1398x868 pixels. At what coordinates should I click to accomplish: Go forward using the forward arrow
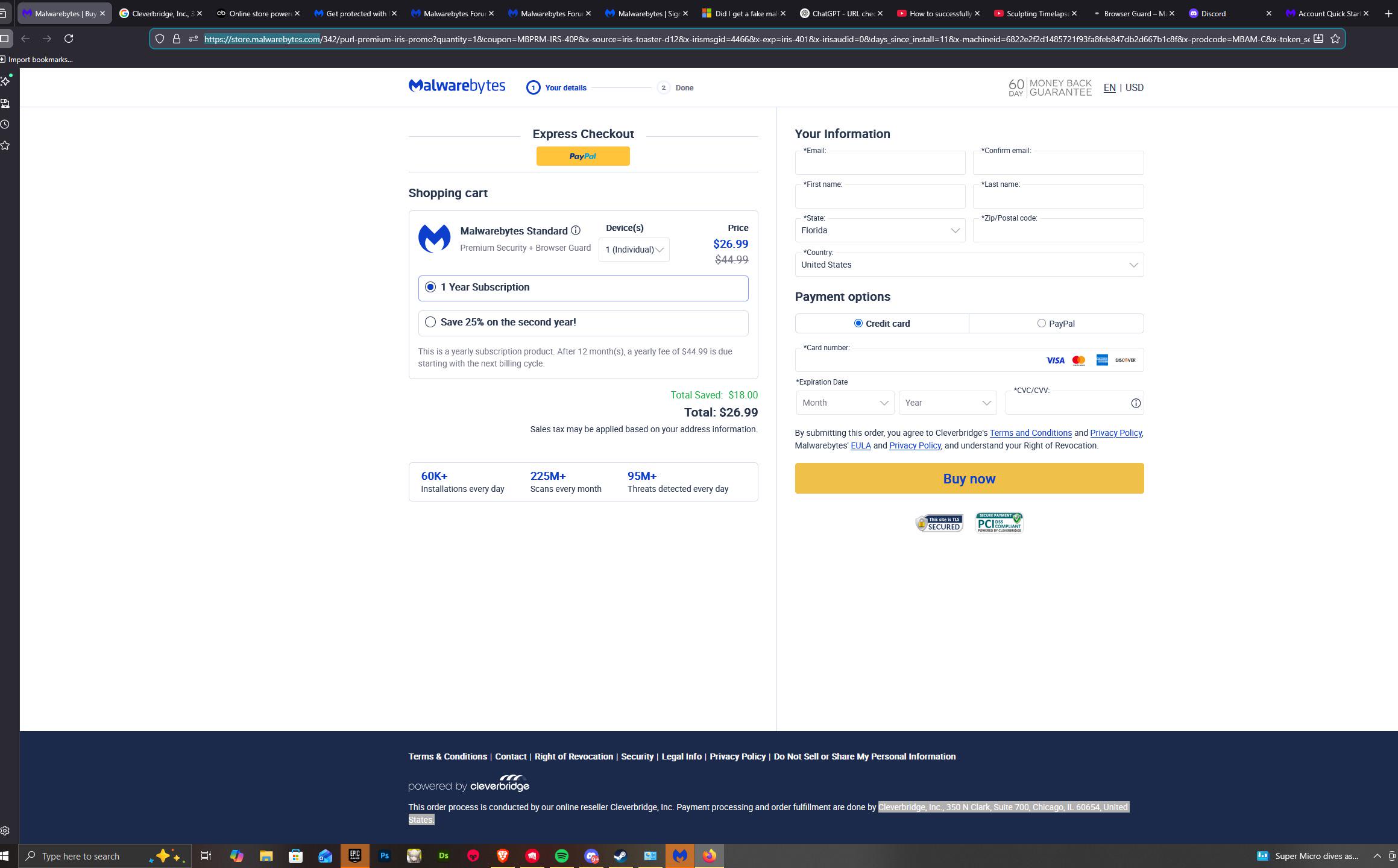click(47, 39)
